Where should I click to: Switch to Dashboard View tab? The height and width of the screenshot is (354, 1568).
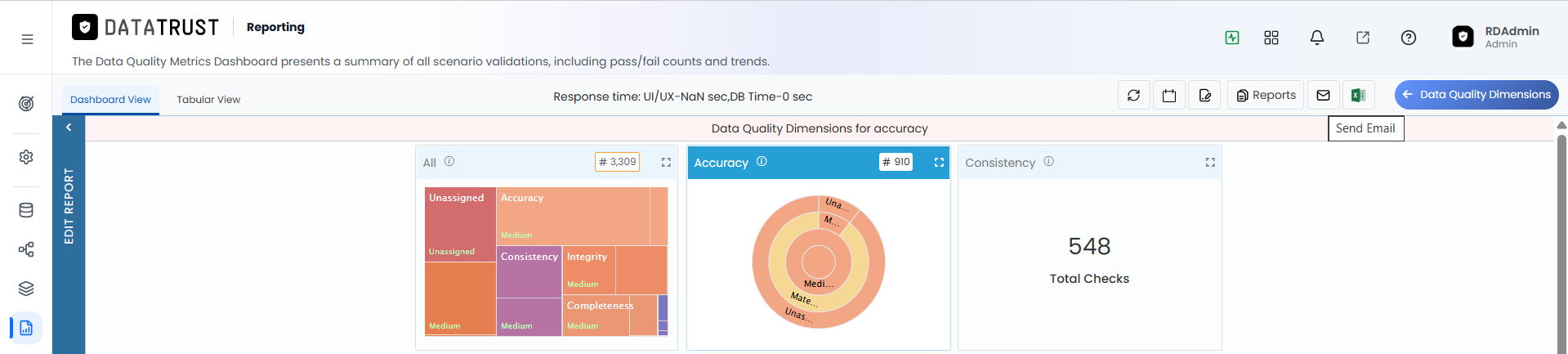click(x=110, y=100)
